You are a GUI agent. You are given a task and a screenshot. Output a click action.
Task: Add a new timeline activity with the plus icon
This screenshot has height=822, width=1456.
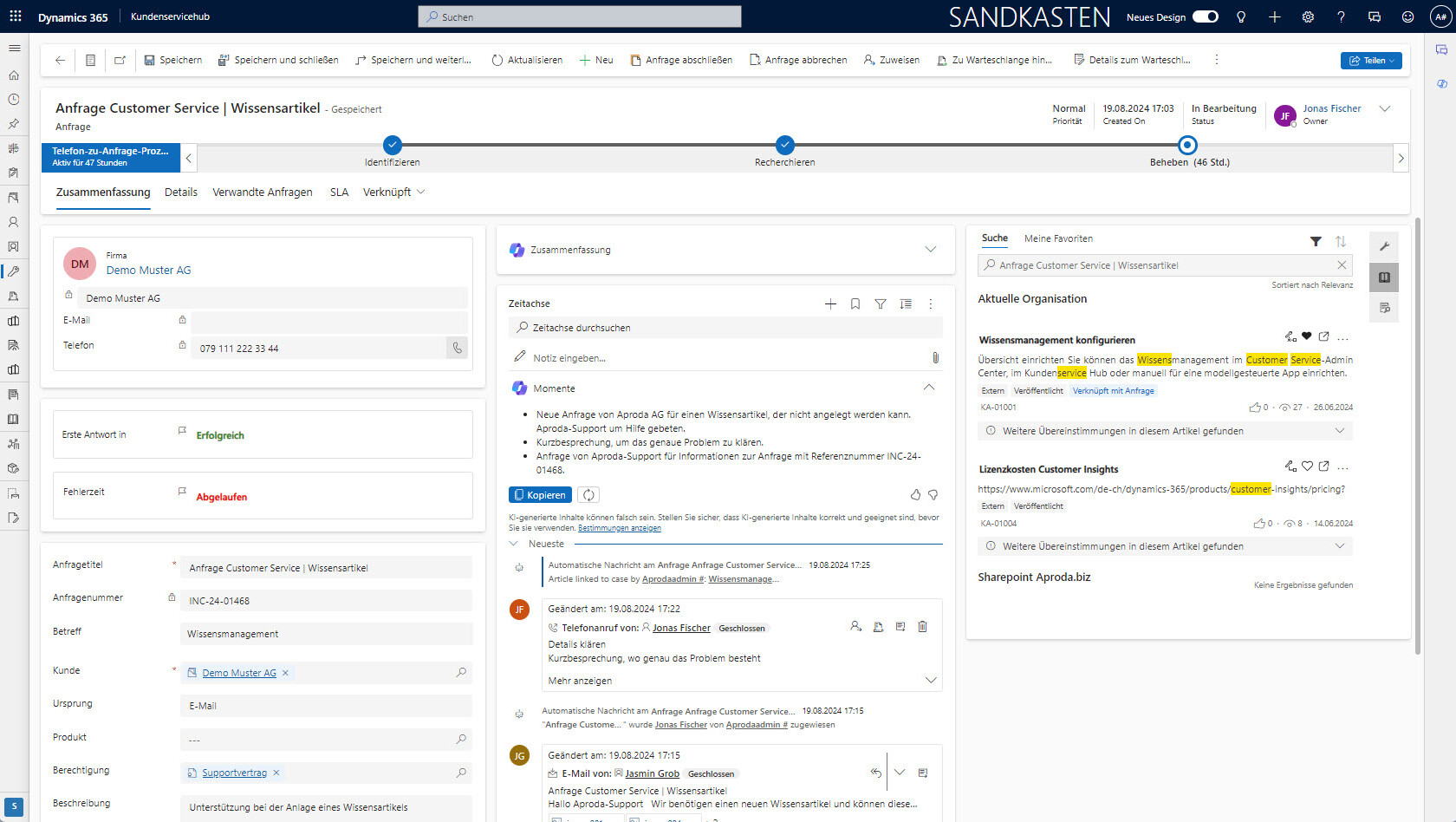pos(830,304)
